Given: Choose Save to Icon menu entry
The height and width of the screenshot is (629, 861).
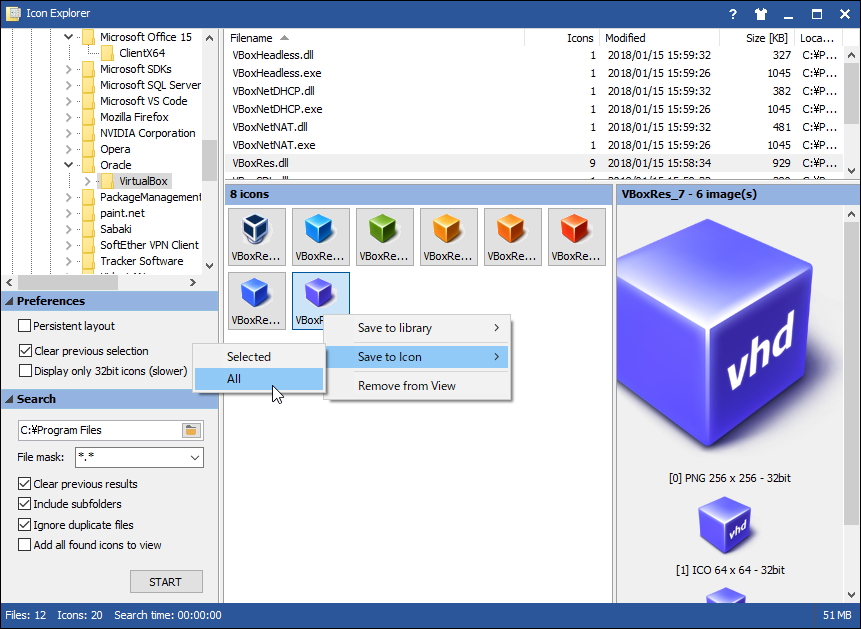Looking at the screenshot, I should [x=418, y=357].
